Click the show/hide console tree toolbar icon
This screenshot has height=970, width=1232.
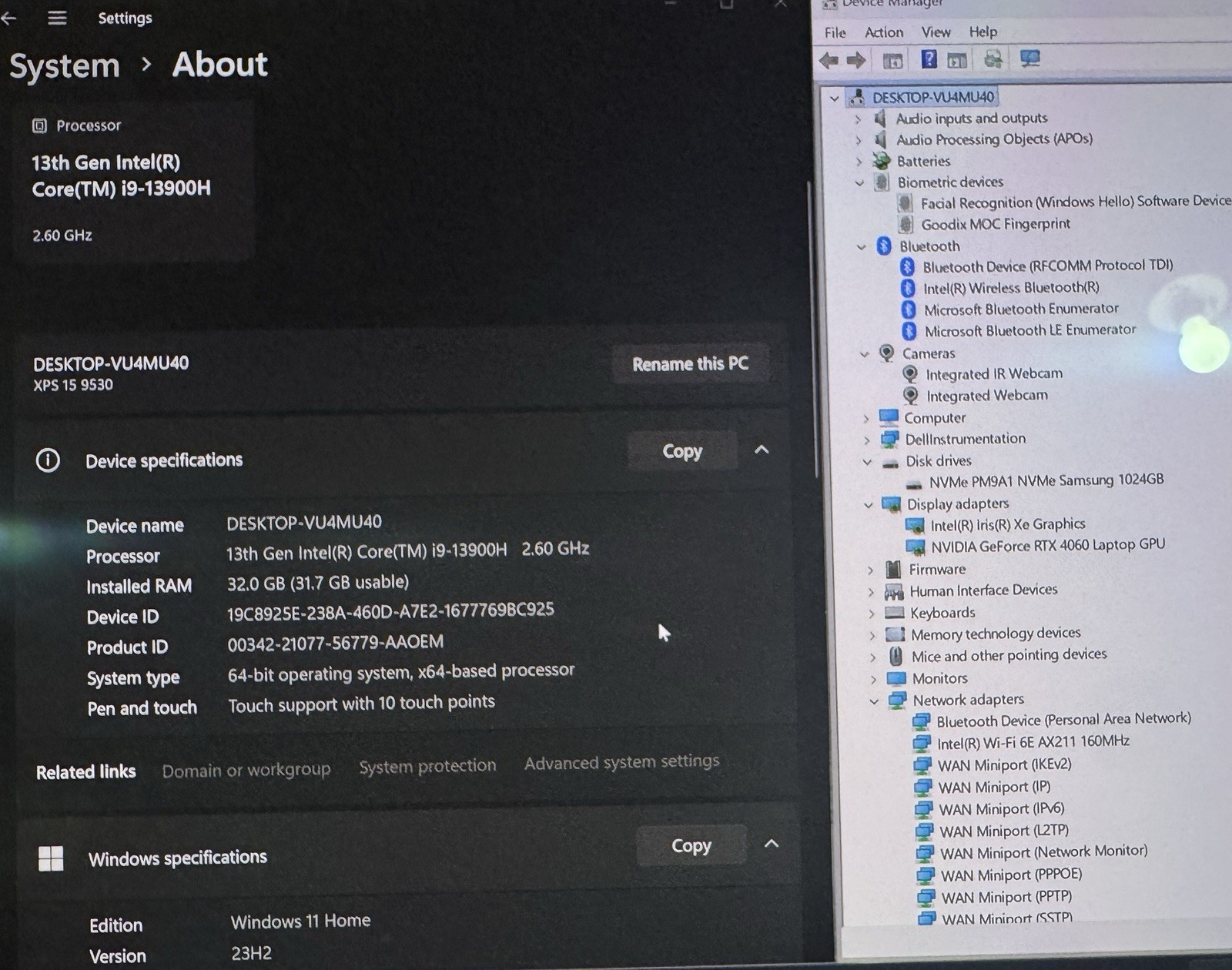(892, 61)
